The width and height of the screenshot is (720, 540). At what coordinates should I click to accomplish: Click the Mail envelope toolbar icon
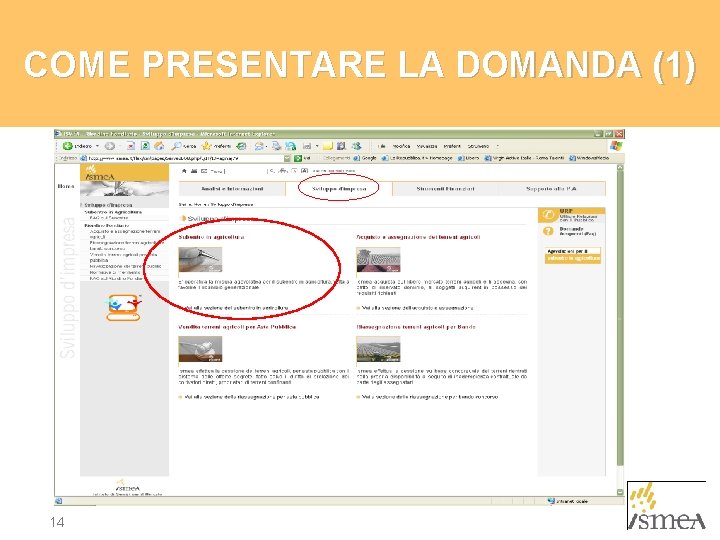259,146
